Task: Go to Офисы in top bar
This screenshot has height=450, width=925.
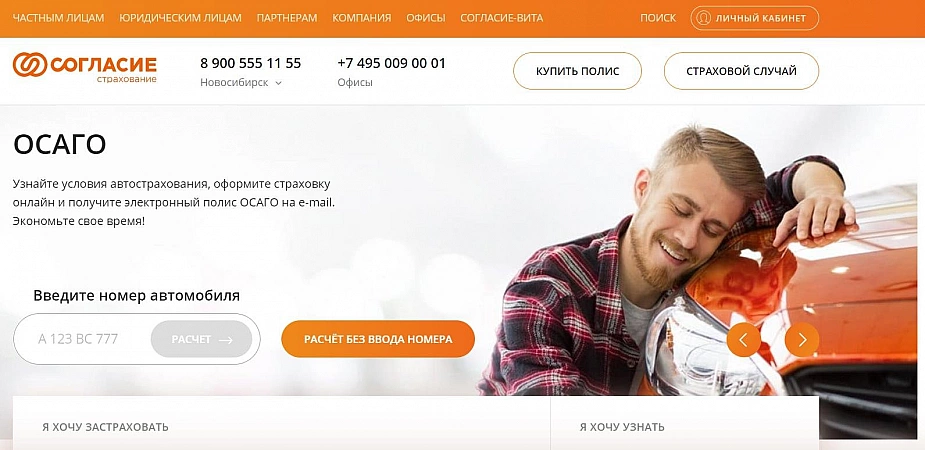Action: pos(425,18)
